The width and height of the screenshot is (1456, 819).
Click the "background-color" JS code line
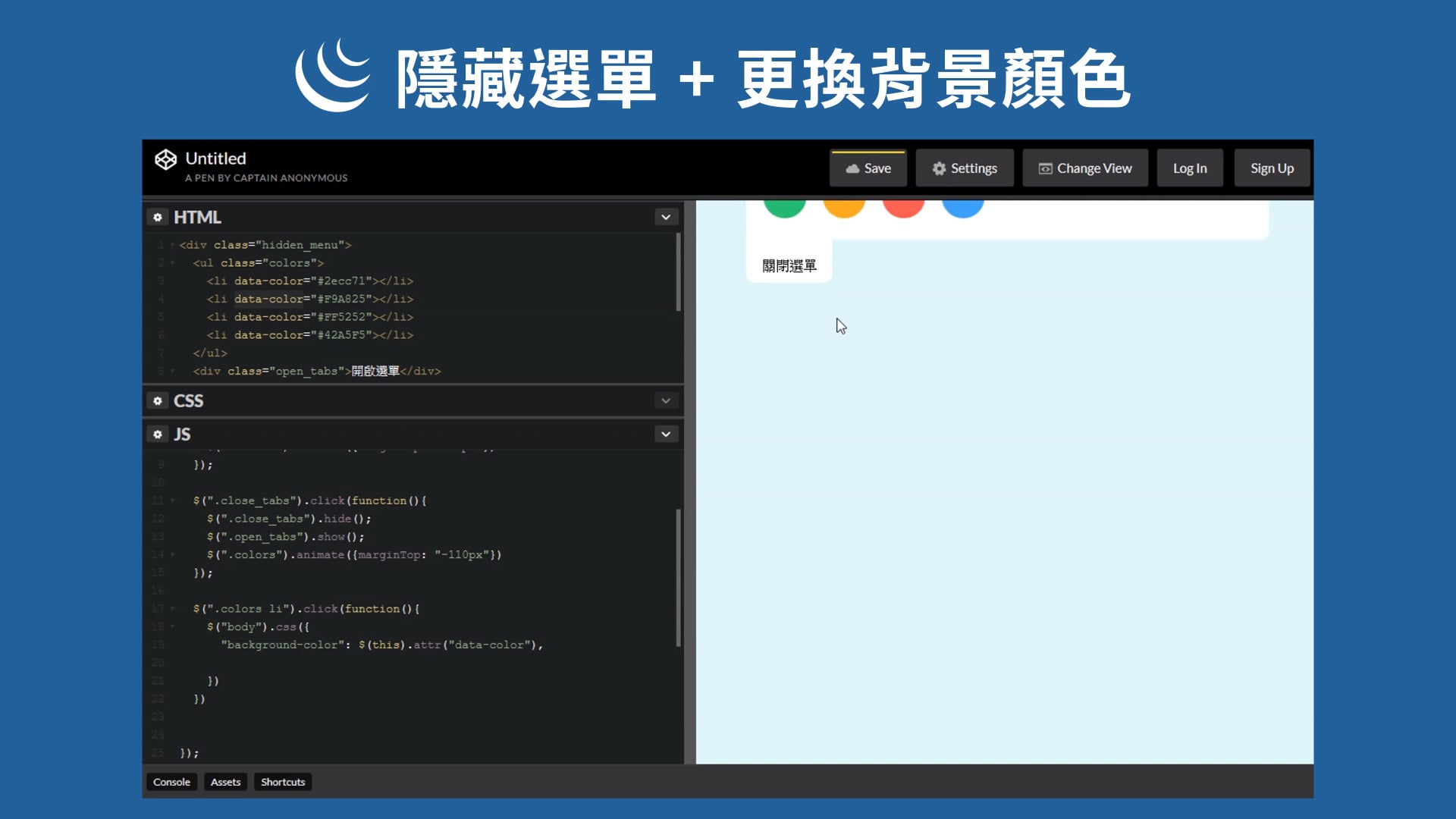(382, 645)
